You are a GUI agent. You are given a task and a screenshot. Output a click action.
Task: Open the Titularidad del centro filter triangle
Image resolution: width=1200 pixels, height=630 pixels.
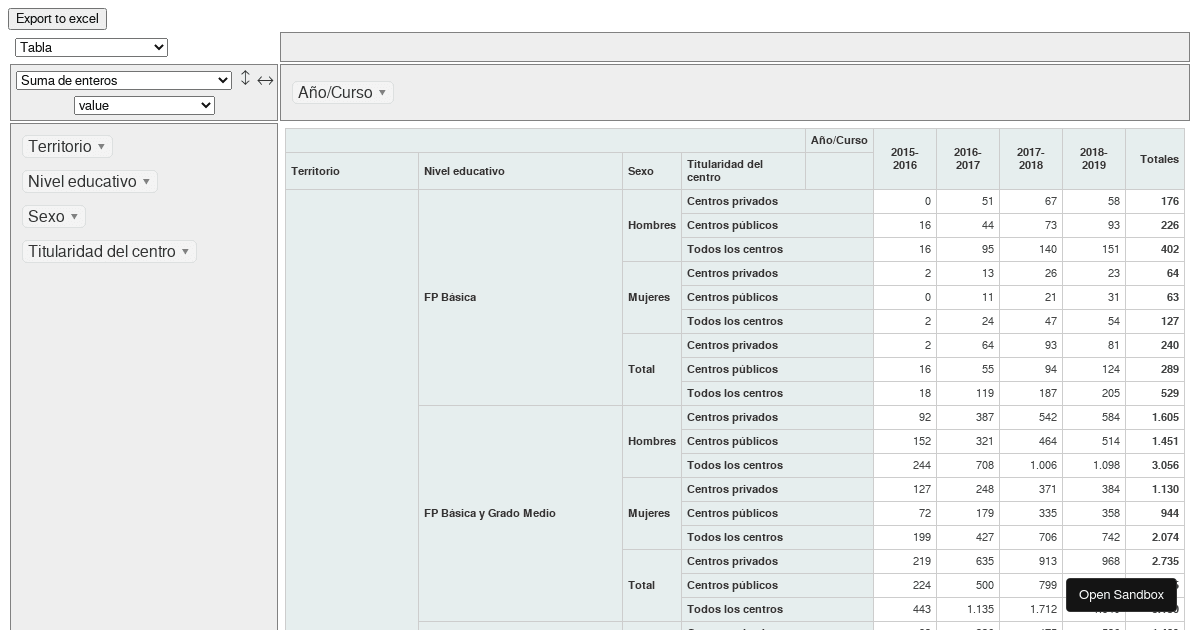click(x=184, y=252)
